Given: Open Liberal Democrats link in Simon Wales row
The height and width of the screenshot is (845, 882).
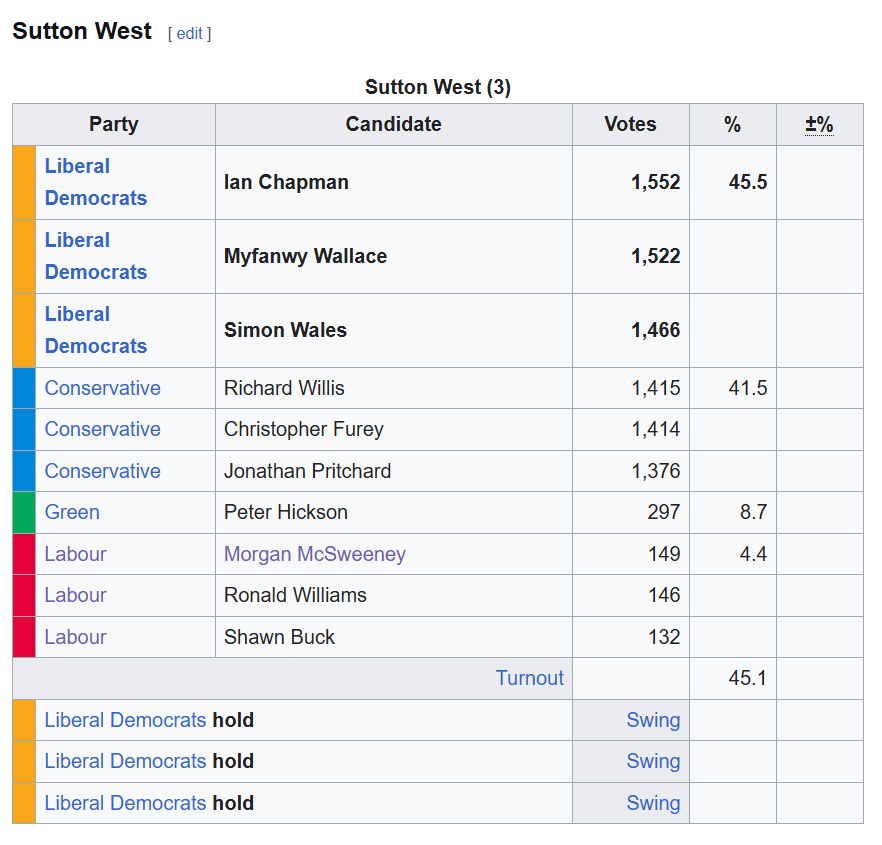Looking at the screenshot, I should tap(96, 330).
